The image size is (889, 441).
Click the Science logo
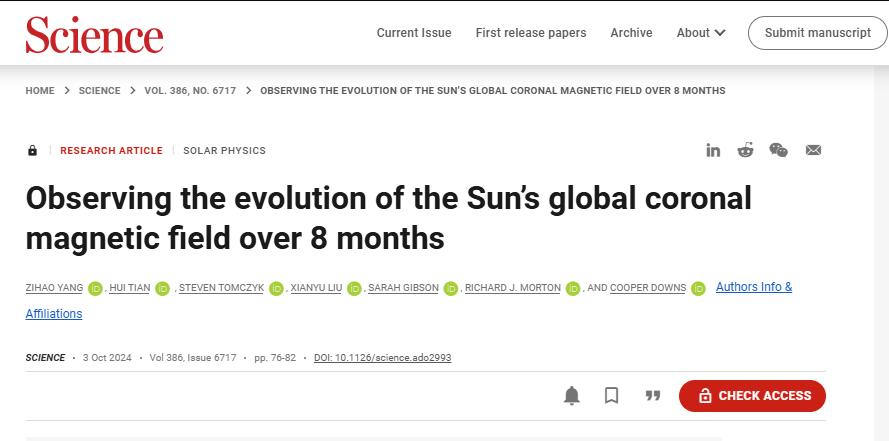[x=94, y=34]
